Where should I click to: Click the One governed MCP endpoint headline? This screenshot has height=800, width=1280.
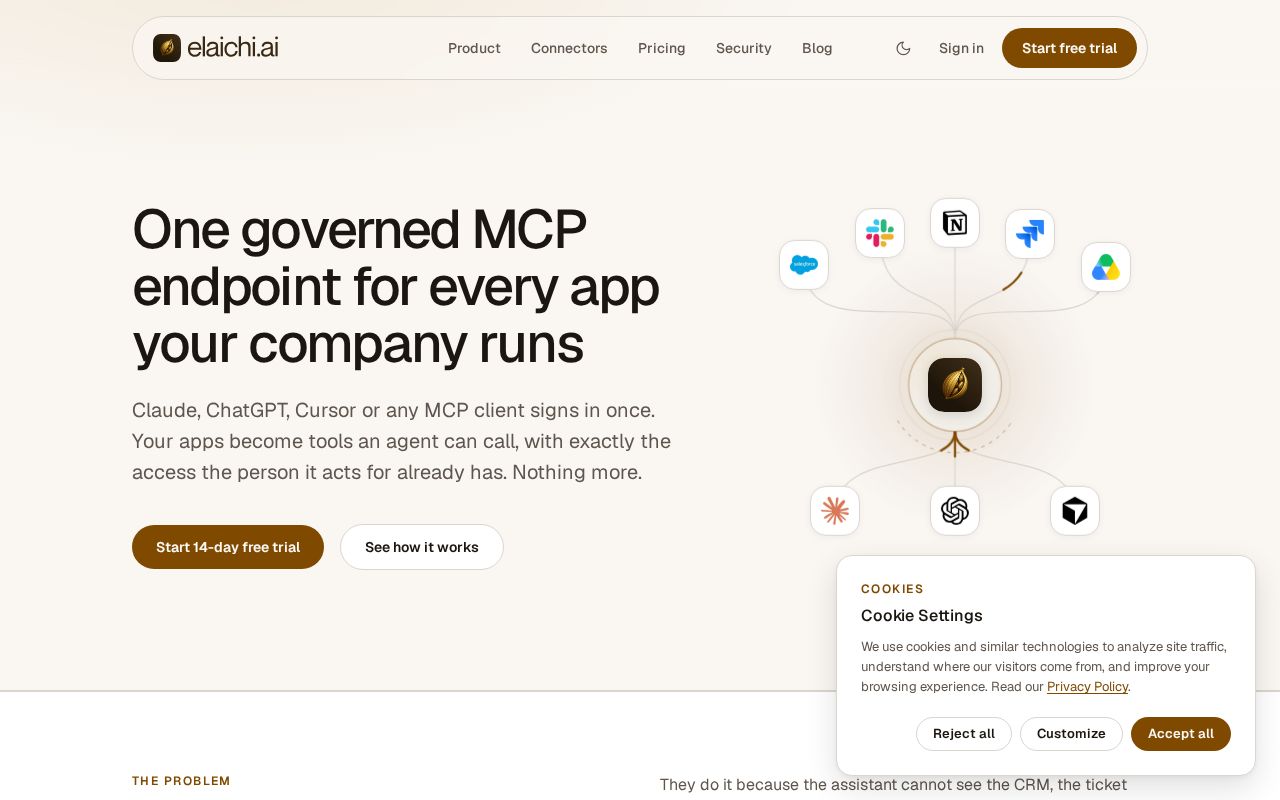click(x=396, y=286)
